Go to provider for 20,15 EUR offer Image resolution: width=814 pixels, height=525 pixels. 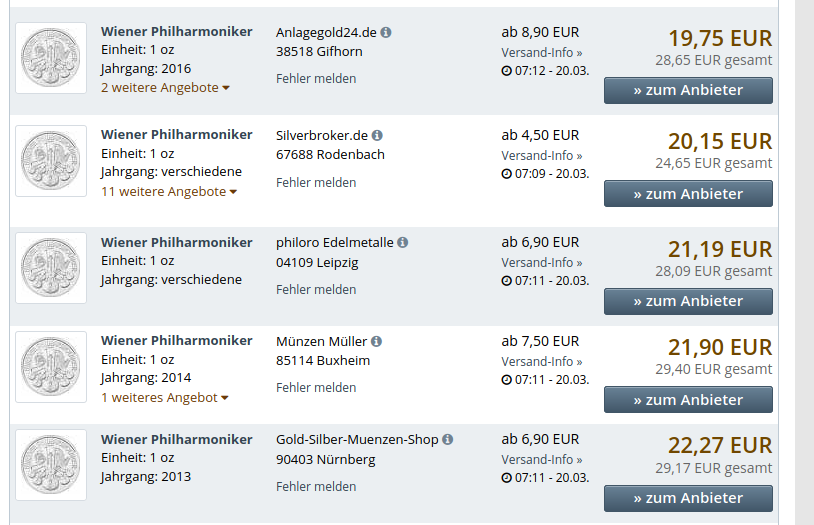[x=688, y=194]
